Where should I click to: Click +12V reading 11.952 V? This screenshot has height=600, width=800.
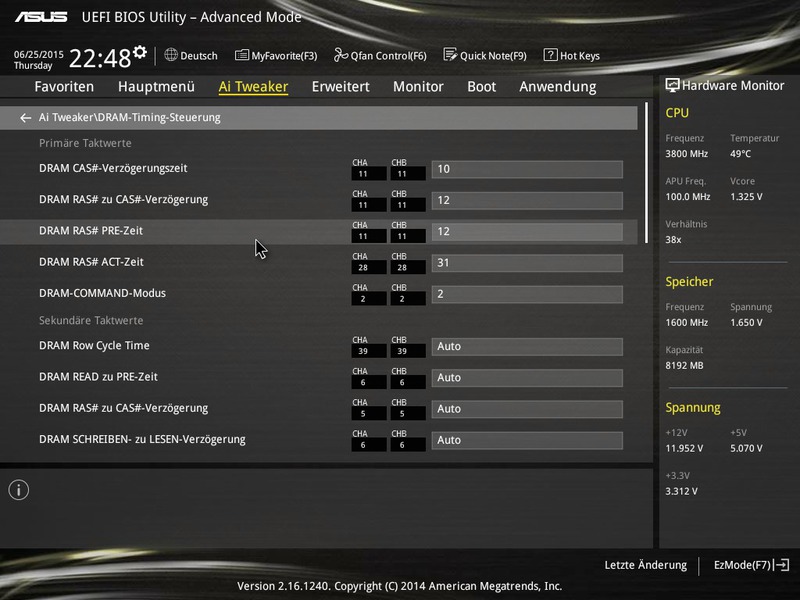click(684, 448)
